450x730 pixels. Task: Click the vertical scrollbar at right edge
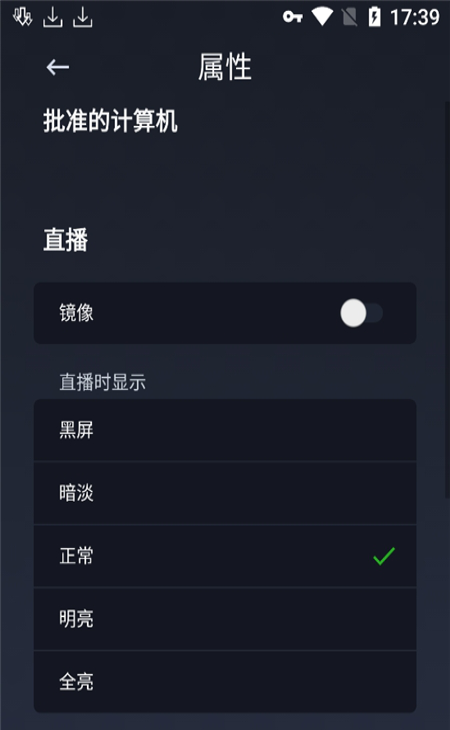click(x=447, y=298)
